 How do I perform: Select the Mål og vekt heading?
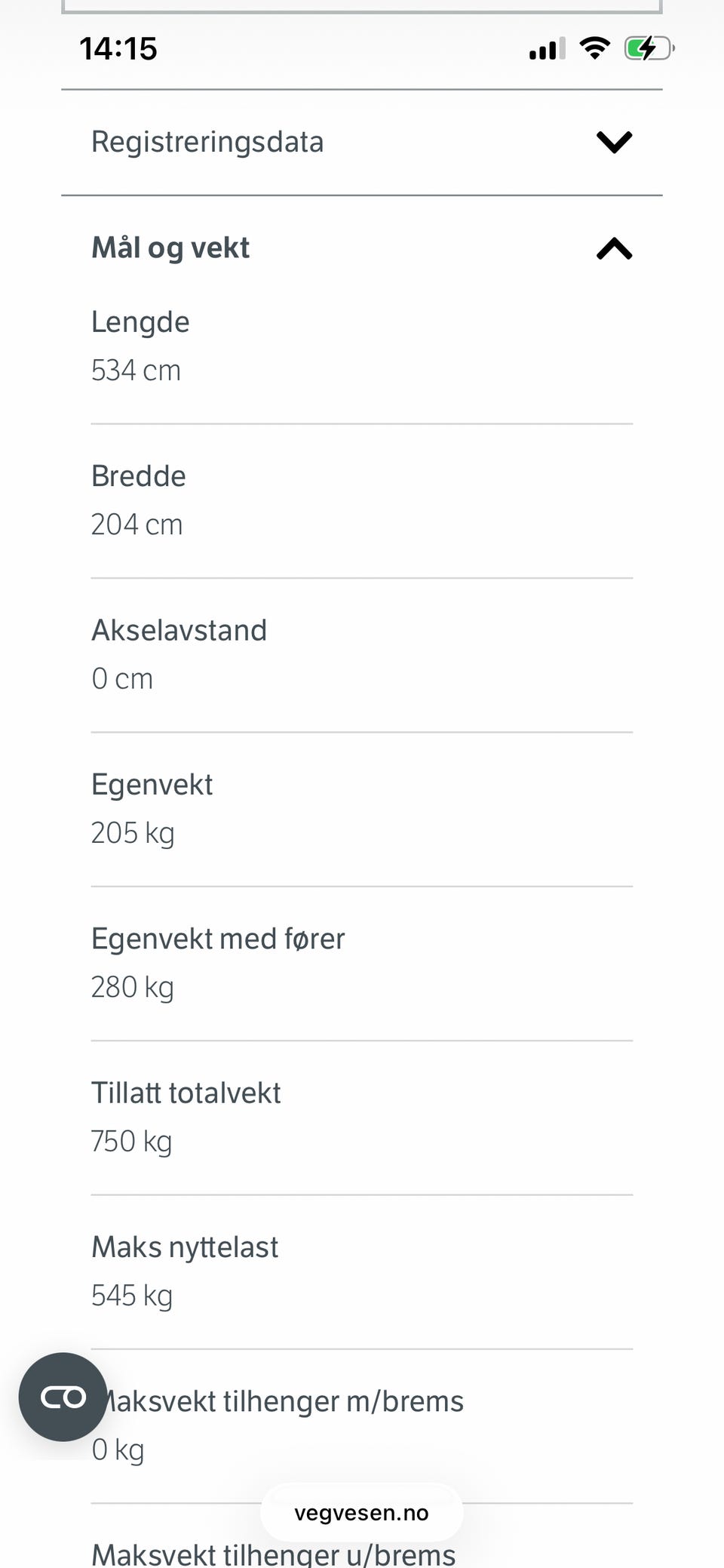pos(170,247)
